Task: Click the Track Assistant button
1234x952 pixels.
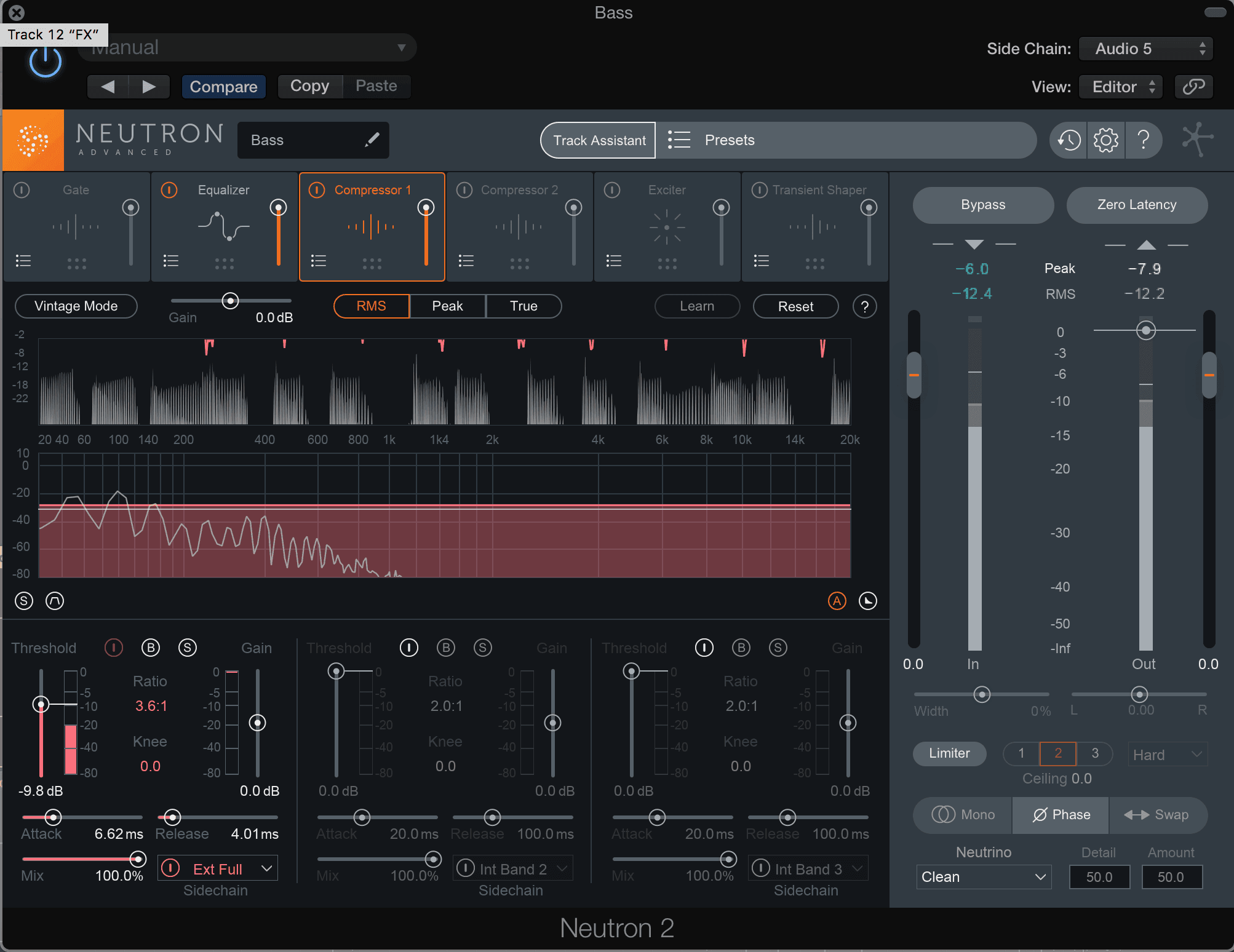Action: tap(599, 140)
